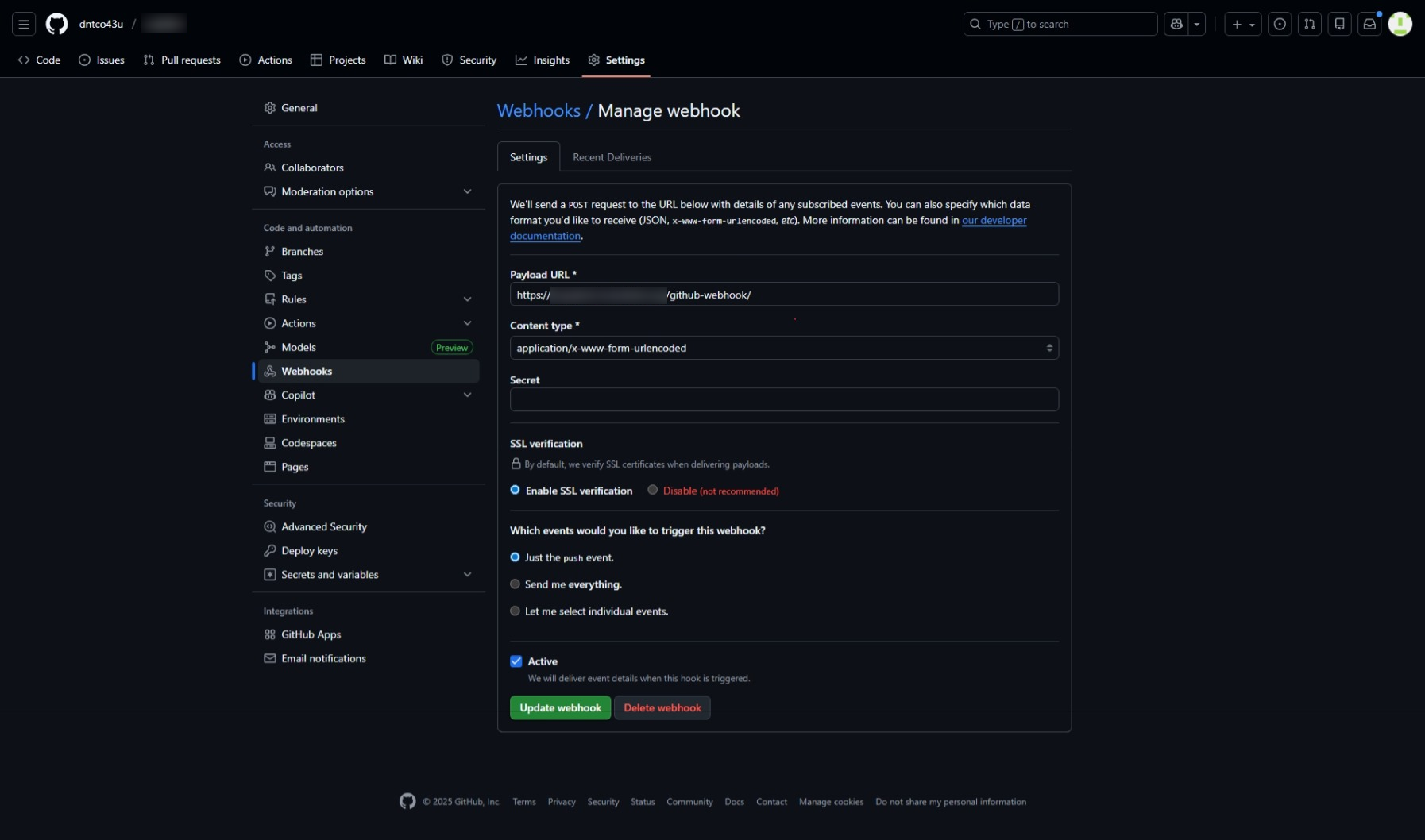Open the Content type dropdown
The image size is (1425, 840).
[783, 348]
